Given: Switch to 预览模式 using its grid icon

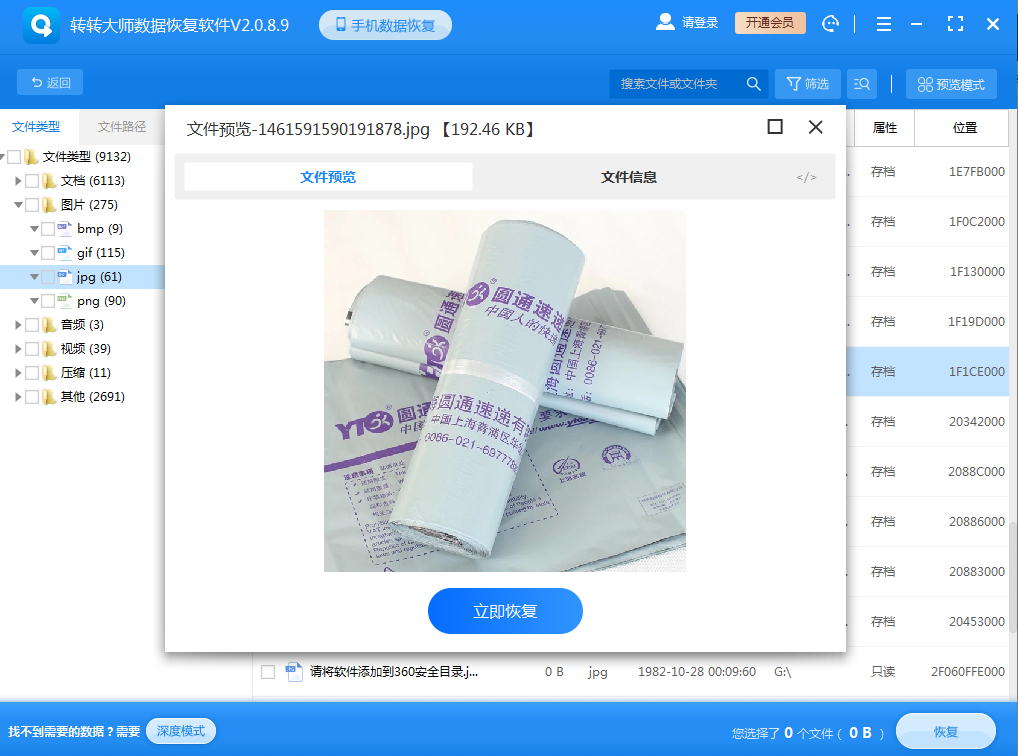Looking at the screenshot, I should coord(924,84).
